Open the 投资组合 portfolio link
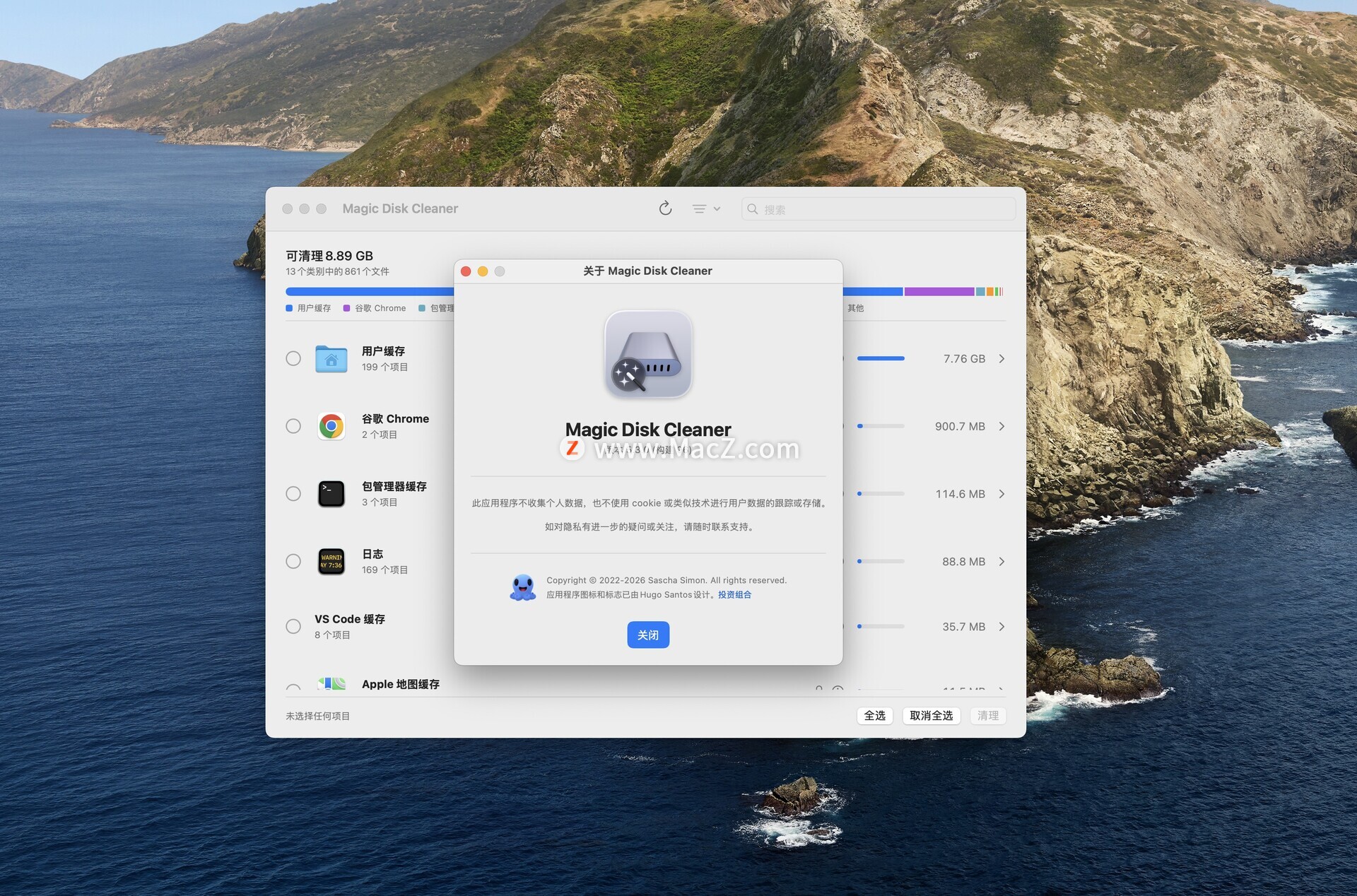This screenshot has height=896, width=1357. 734,595
